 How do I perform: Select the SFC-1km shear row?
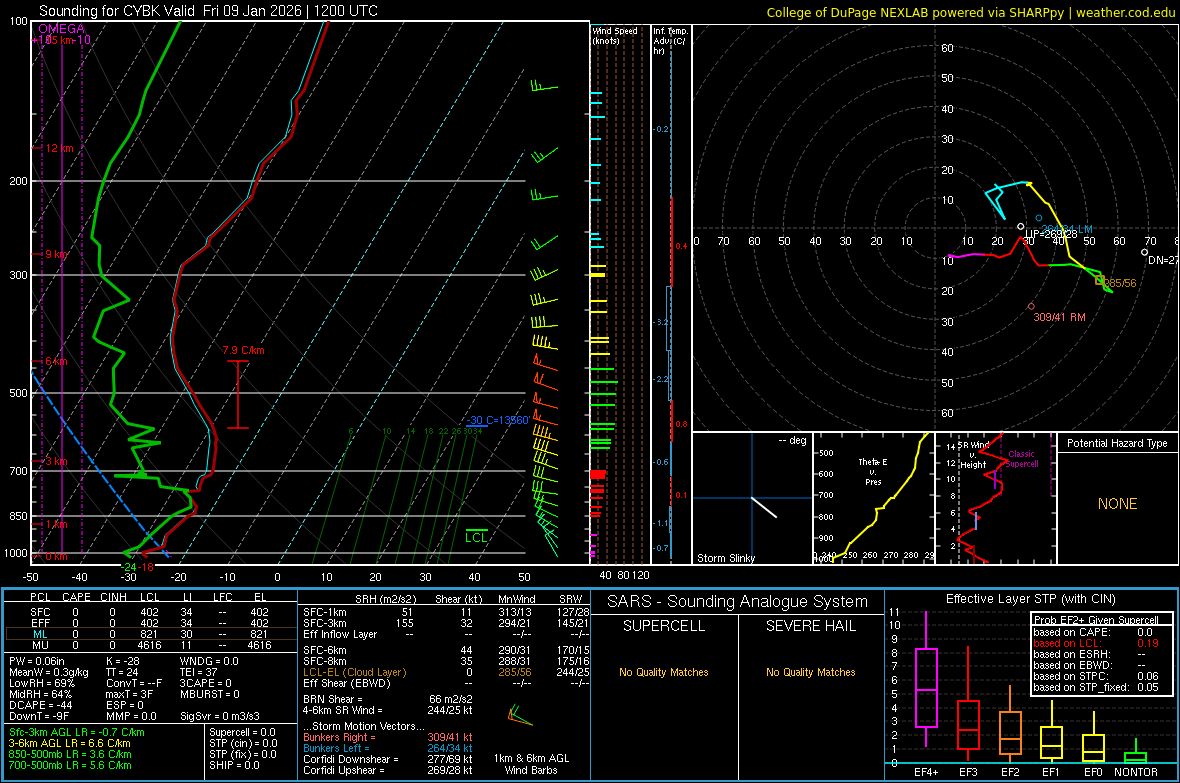[x=446, y=612]
